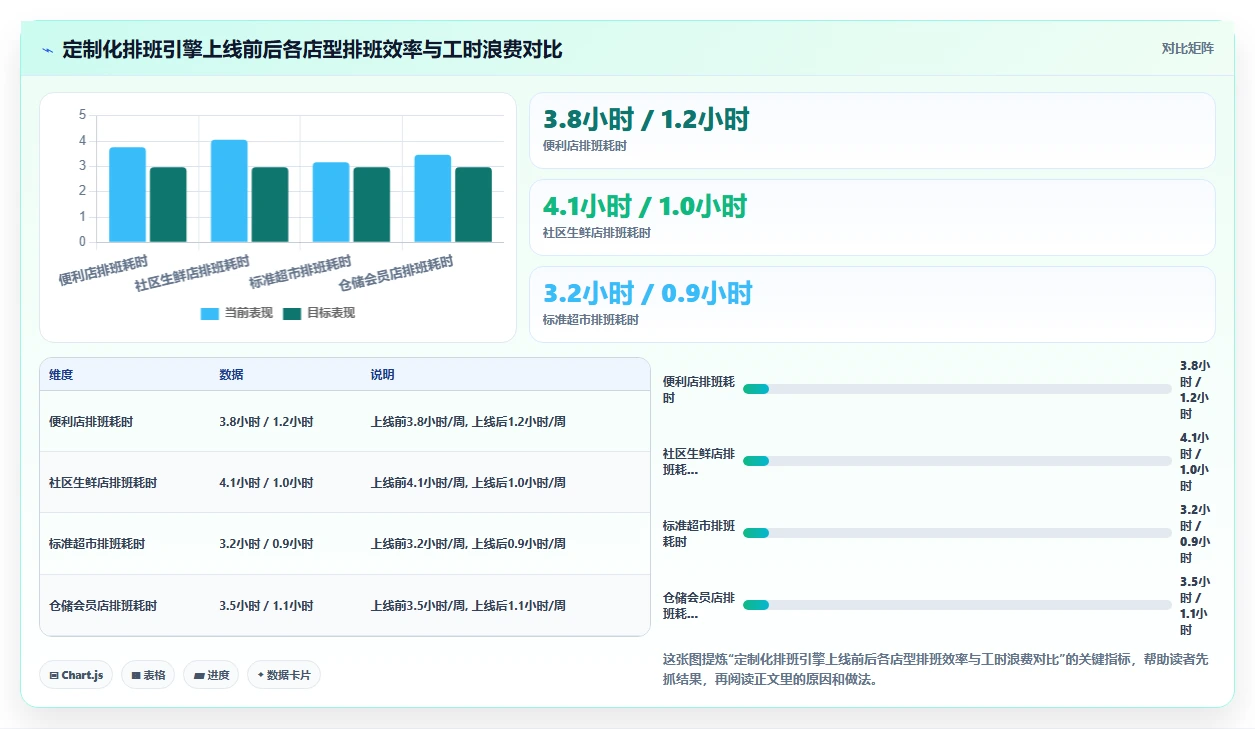Click the 对比矩阵 label in header

click(1187, 48)
